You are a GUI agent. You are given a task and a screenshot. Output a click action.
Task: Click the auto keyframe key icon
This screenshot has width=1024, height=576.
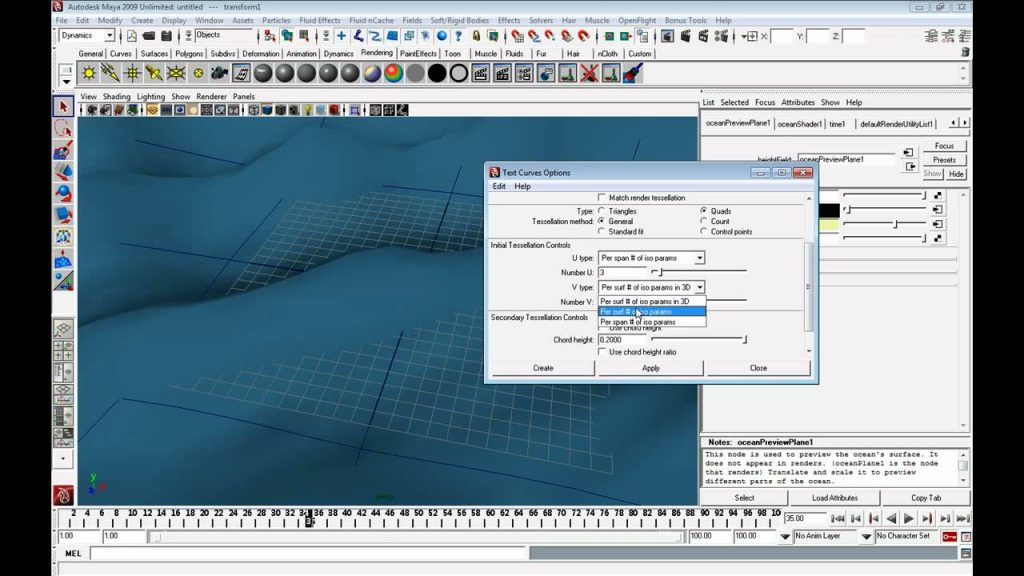[949, 536]
